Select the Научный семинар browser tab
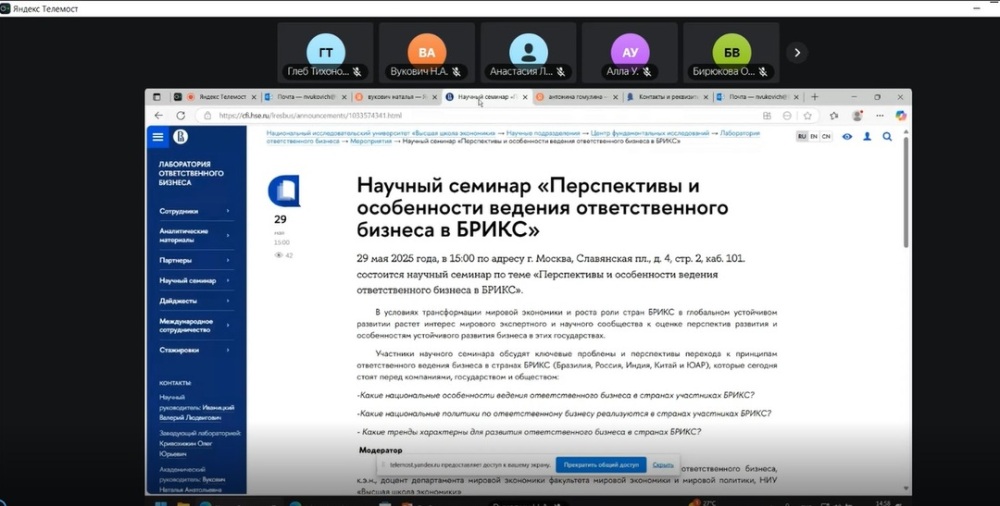 click(486, 97)
